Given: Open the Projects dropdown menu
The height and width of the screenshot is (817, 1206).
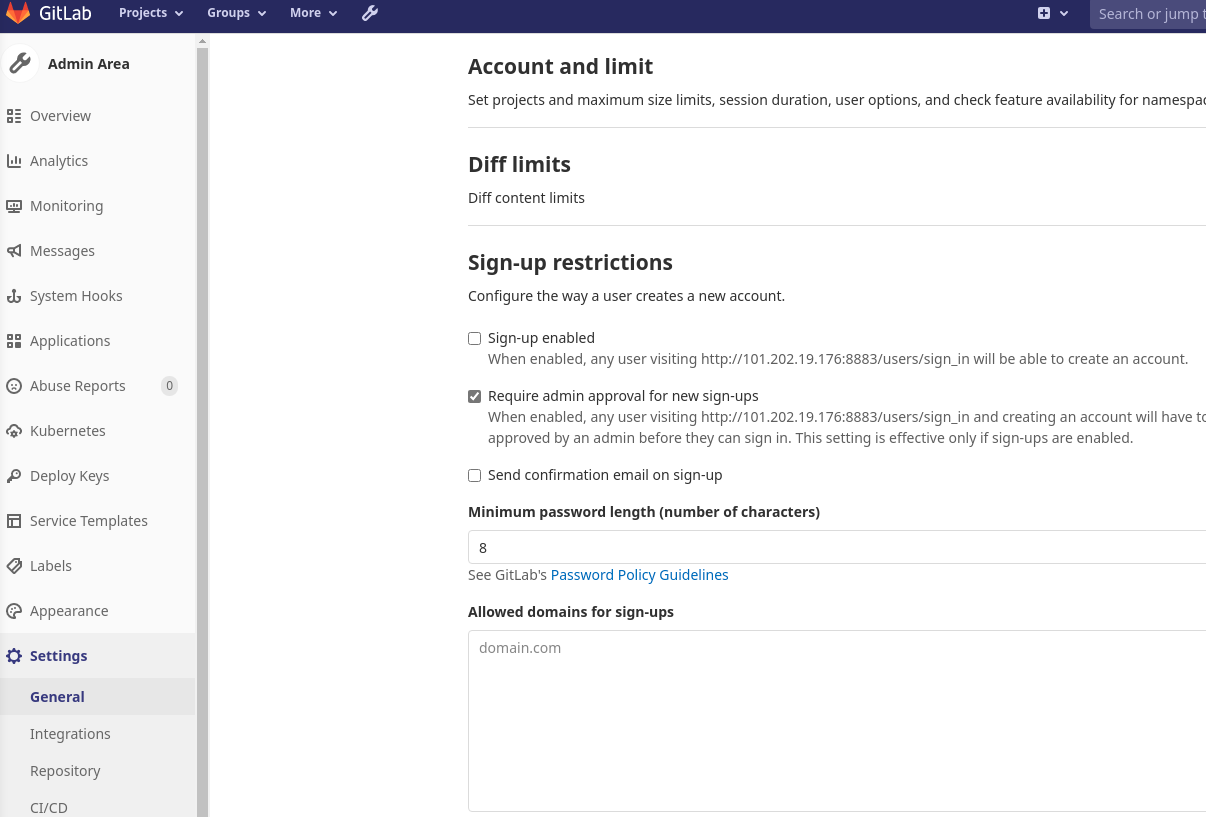Looking at the screenshot, I should tap(151, 13).
